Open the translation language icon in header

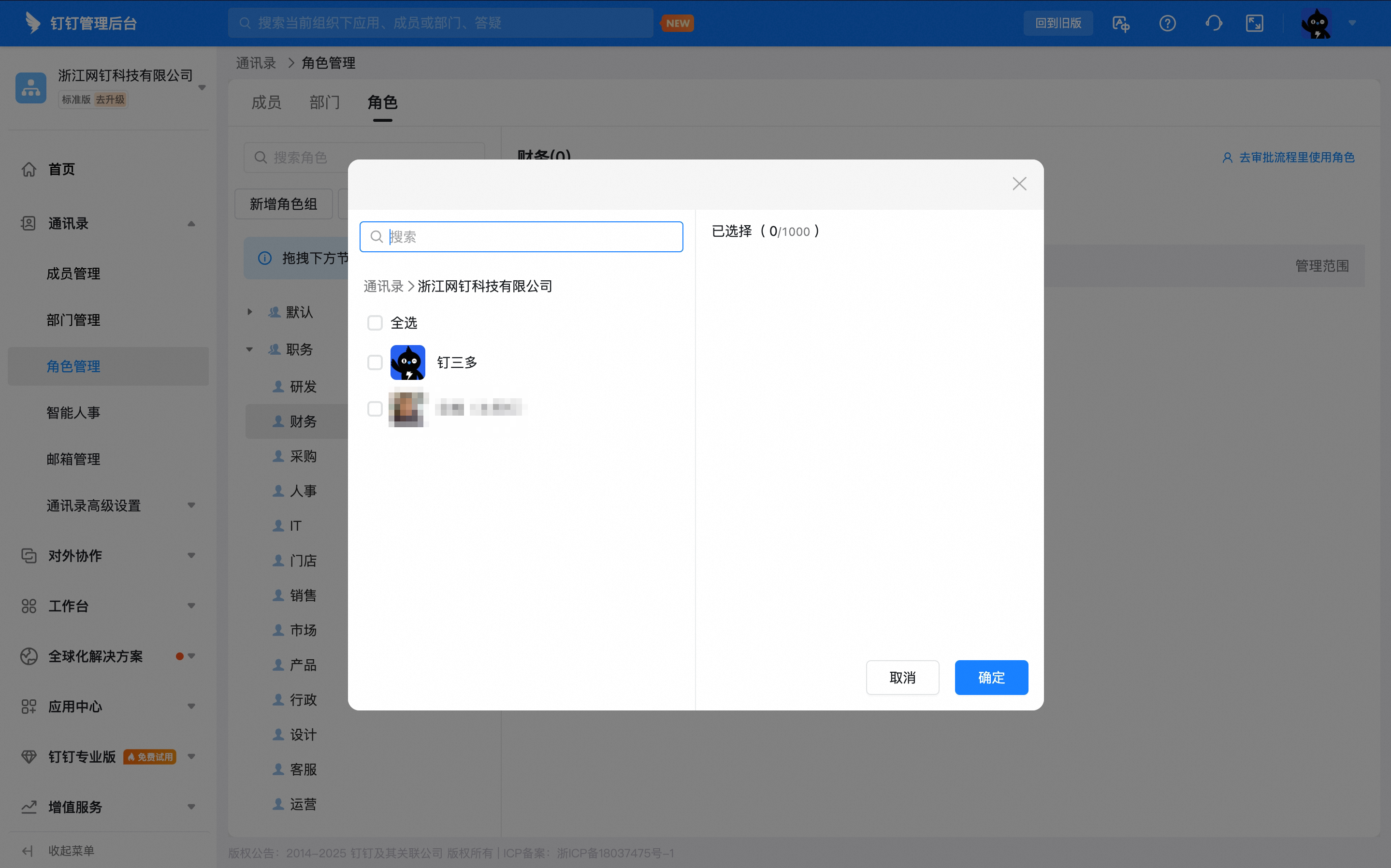[1121, 24]
